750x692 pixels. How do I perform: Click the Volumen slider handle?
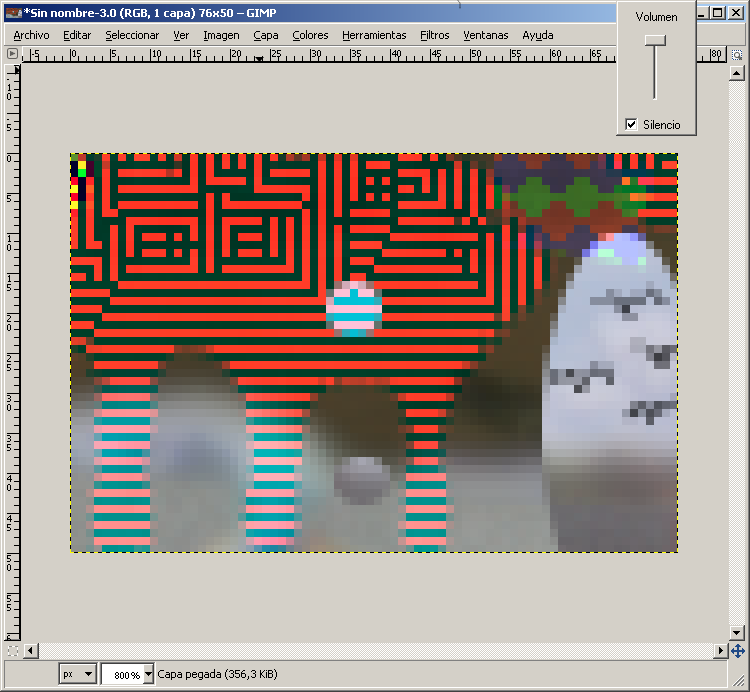(x=655, y=40)
